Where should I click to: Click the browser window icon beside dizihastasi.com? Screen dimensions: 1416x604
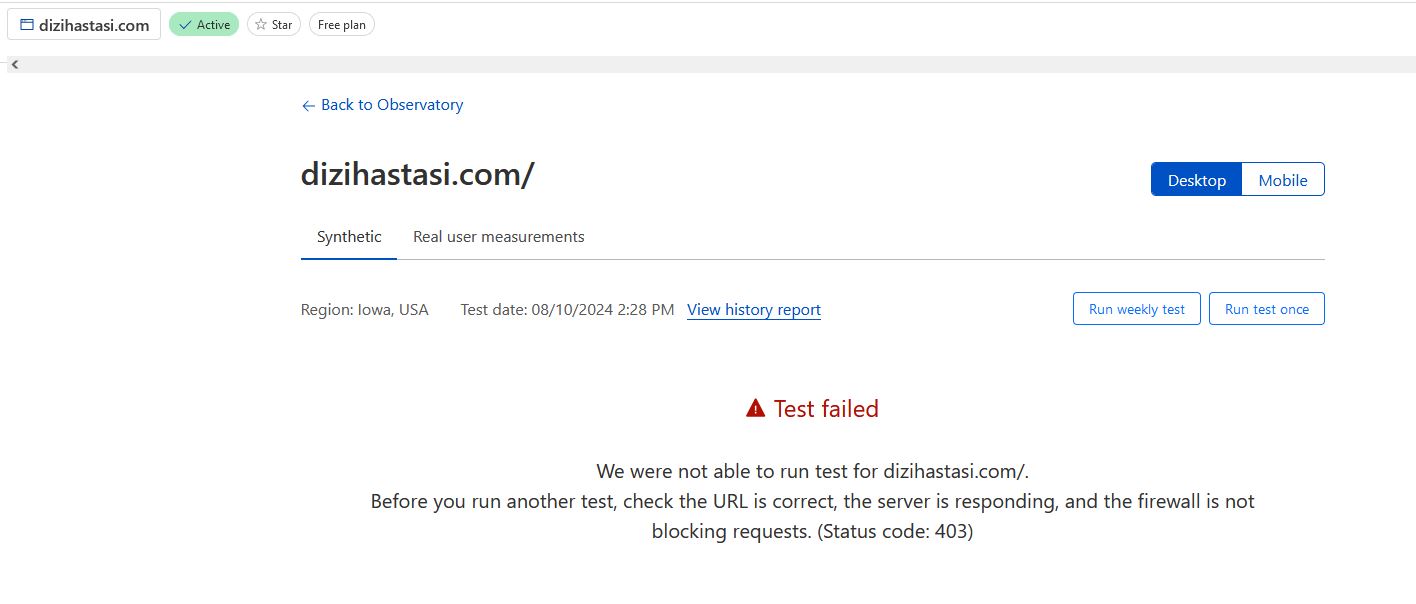[27, 25]
